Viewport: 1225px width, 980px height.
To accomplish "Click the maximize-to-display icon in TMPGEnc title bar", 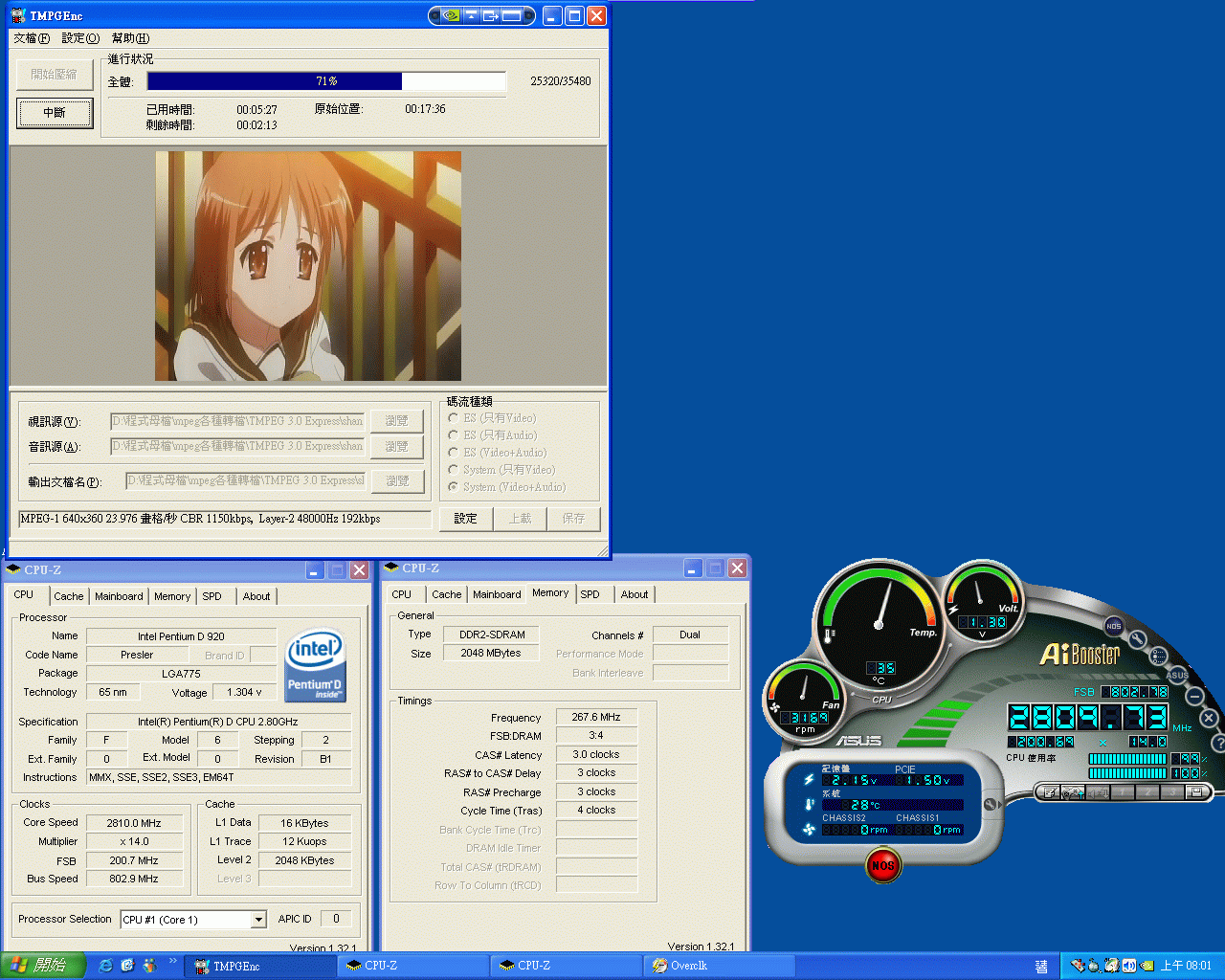I will coord(512,15).
